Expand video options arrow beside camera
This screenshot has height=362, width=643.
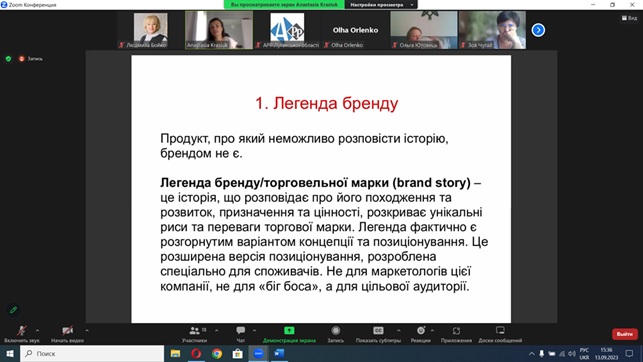point(87,330)
